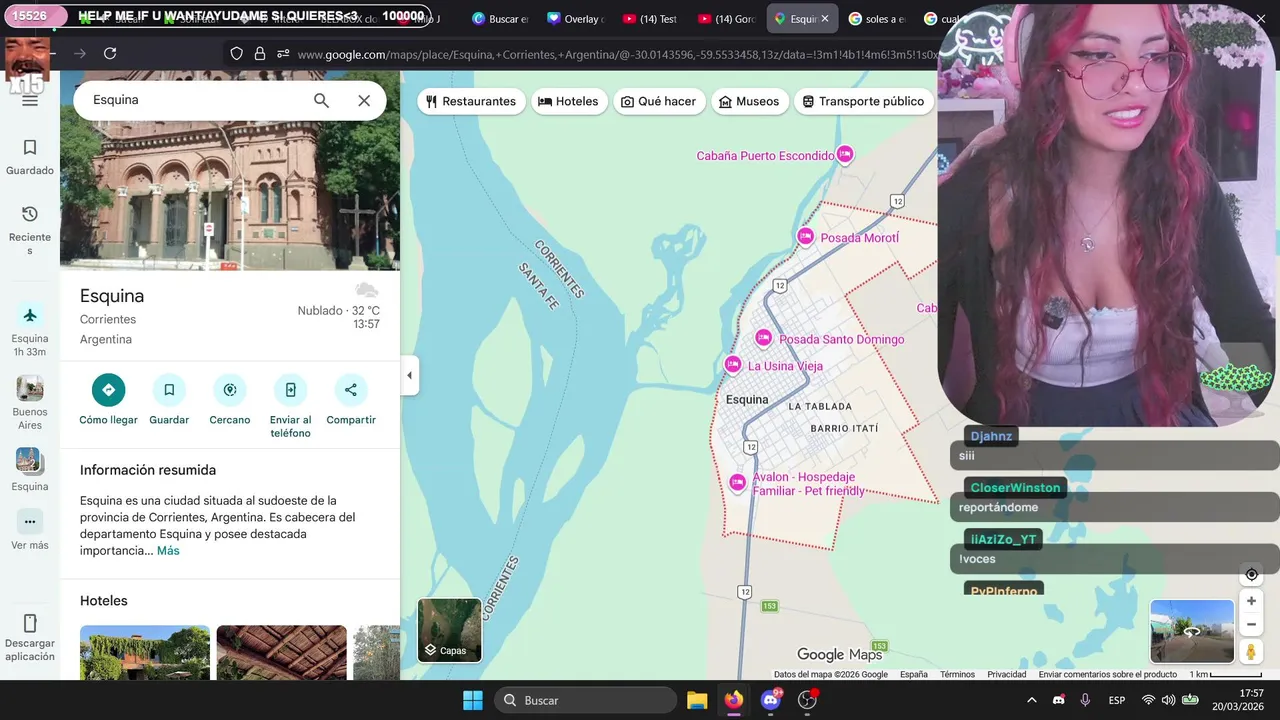The image size is (1280, 720).
Task: Zoom in the map with plus
Action: coord(1251,601)
